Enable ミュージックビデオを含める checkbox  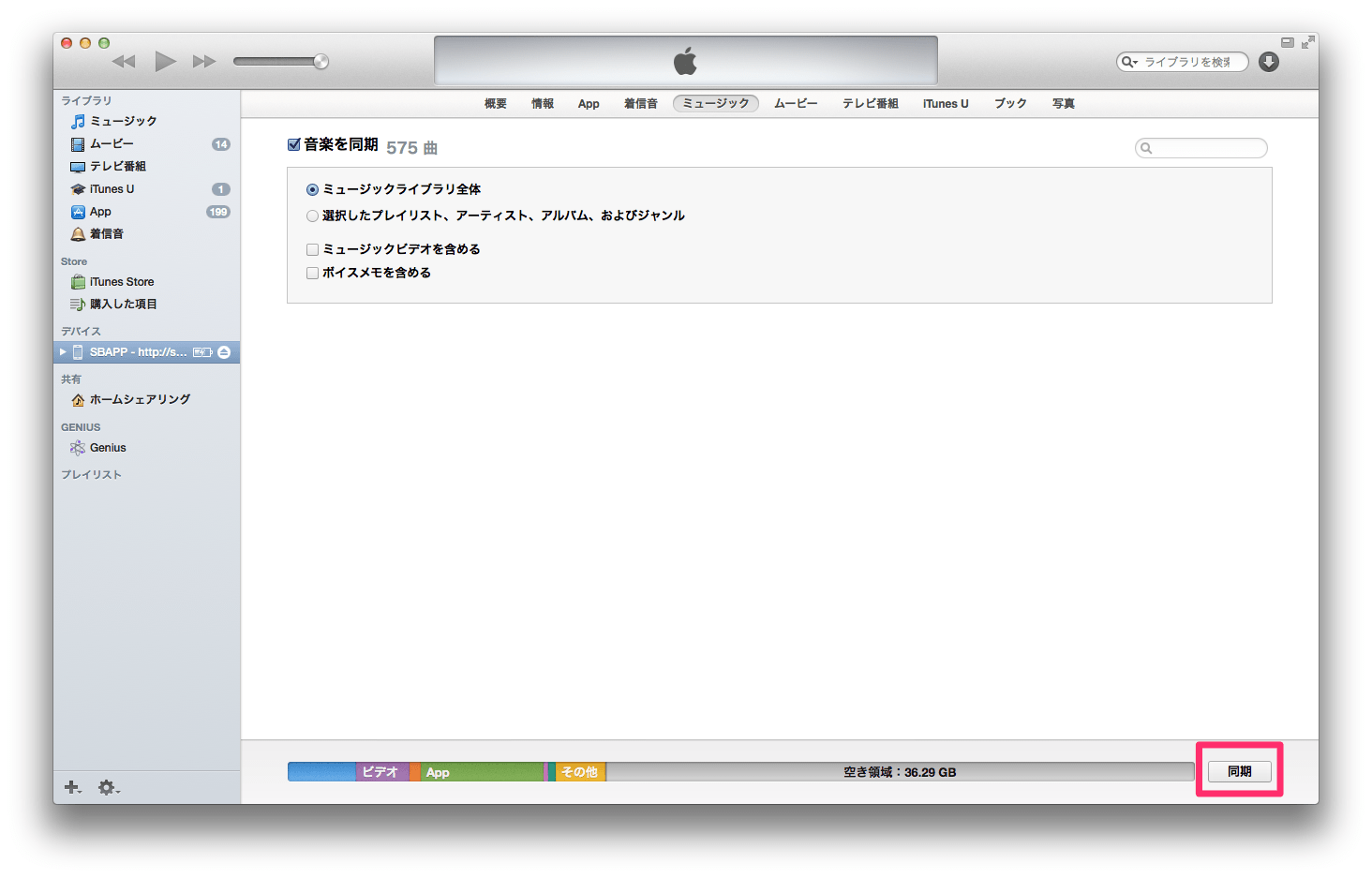[313, 249]
